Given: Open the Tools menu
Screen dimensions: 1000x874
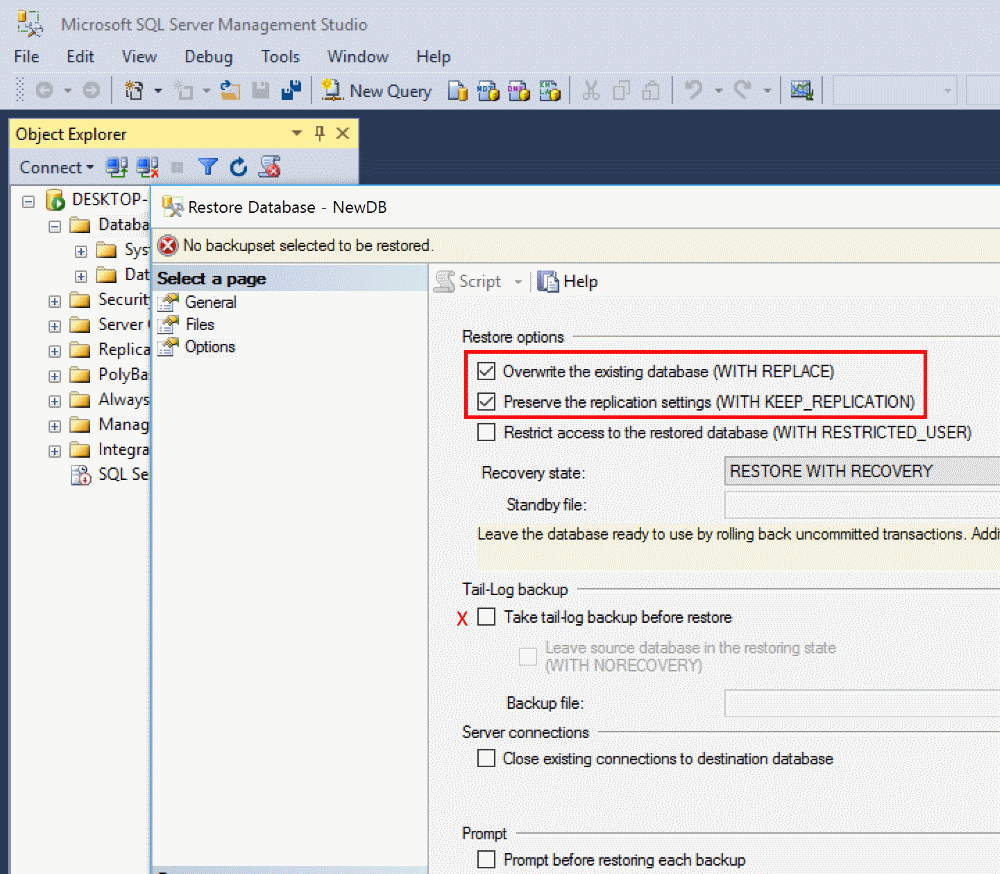Looking at the screenshot, I should (x=281, y=57).
